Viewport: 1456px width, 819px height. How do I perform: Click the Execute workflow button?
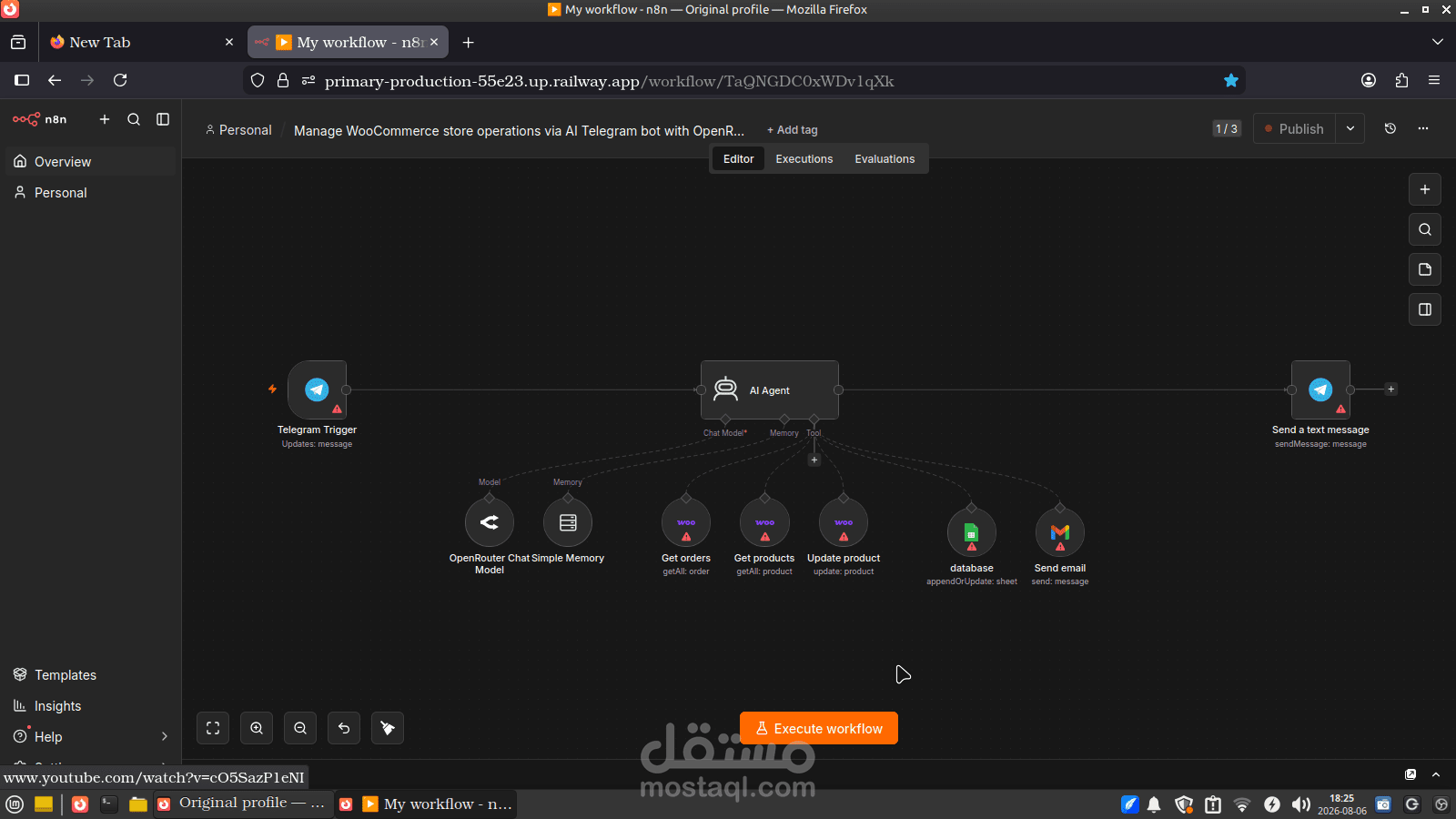point(819,728)
